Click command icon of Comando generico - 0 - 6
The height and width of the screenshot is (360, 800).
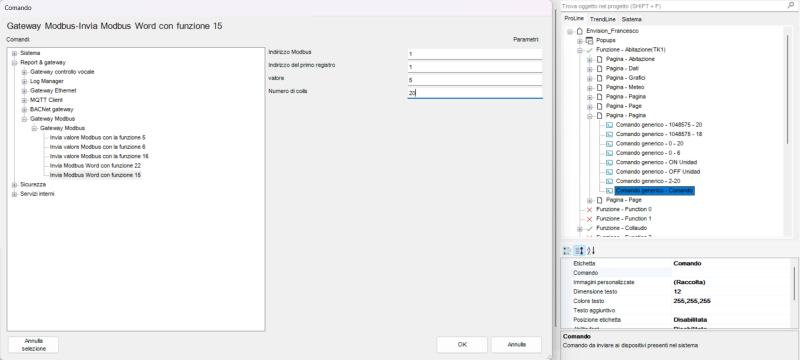coord(609,153)
